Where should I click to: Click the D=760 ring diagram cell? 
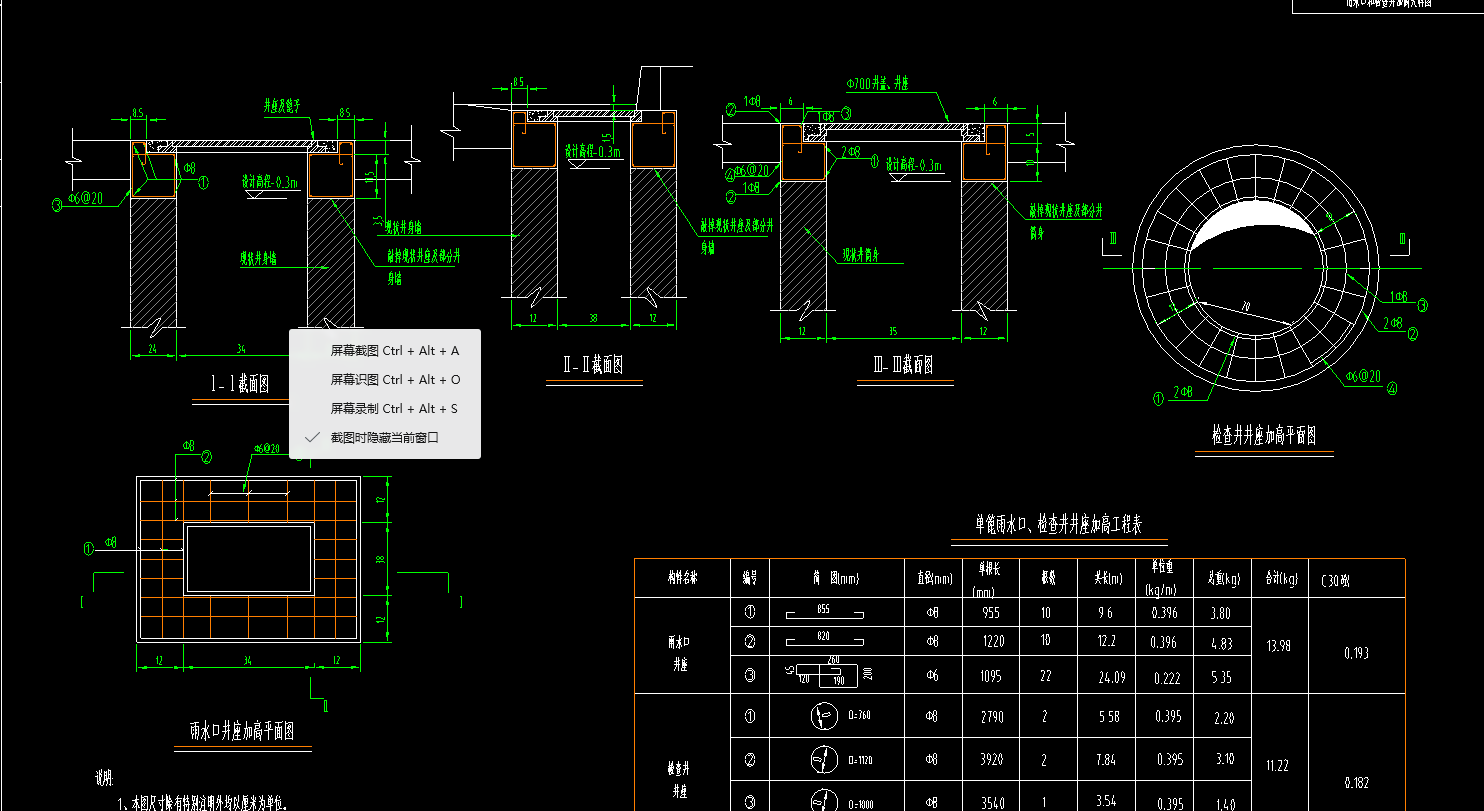point(836,716)
